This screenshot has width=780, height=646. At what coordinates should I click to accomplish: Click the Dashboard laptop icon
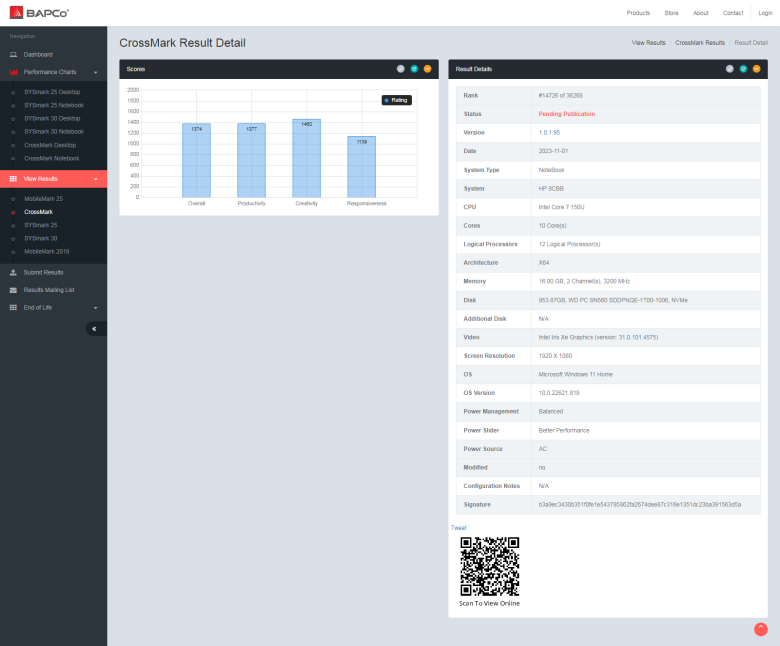[13, 55]
